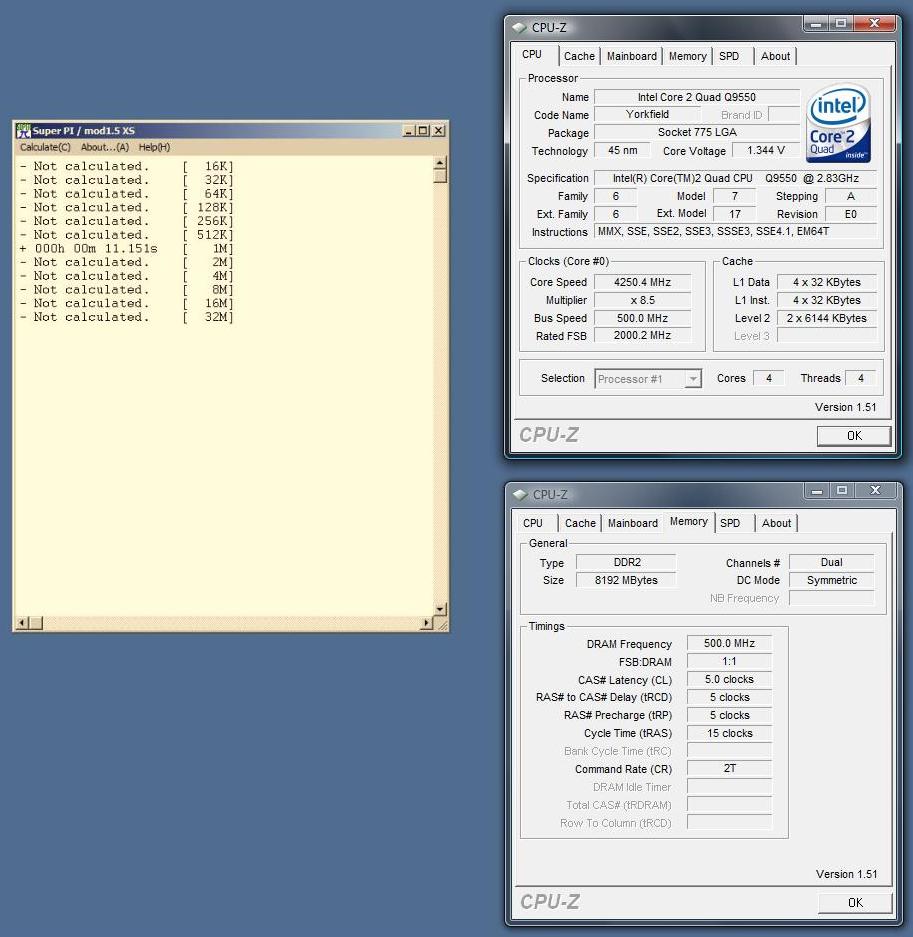Click Super PI horizontal scroll left arrow
This screenshot has height=937, width=913.
(22, 623)
